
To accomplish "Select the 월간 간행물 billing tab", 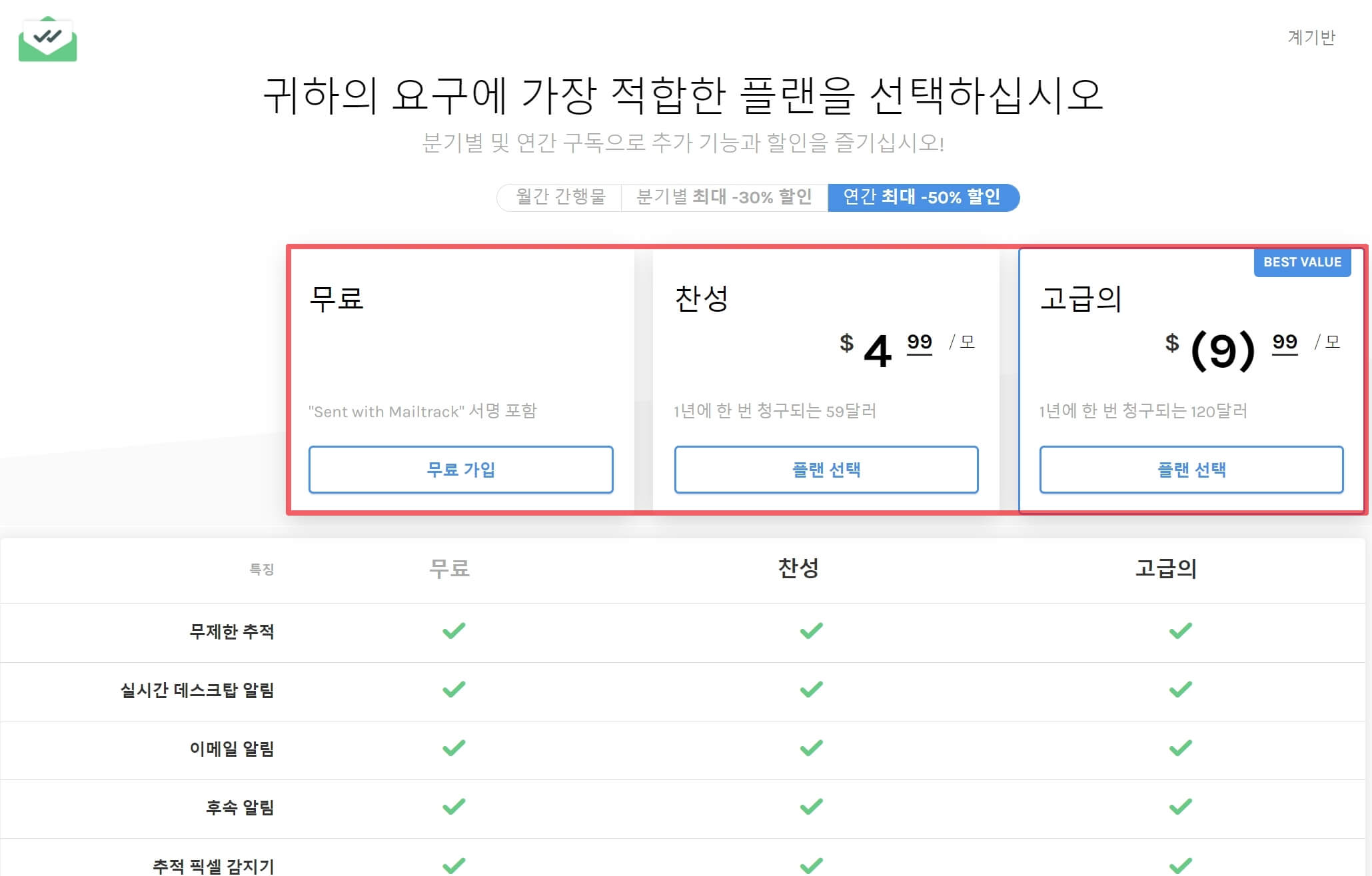I will click(x=560, y=197).
